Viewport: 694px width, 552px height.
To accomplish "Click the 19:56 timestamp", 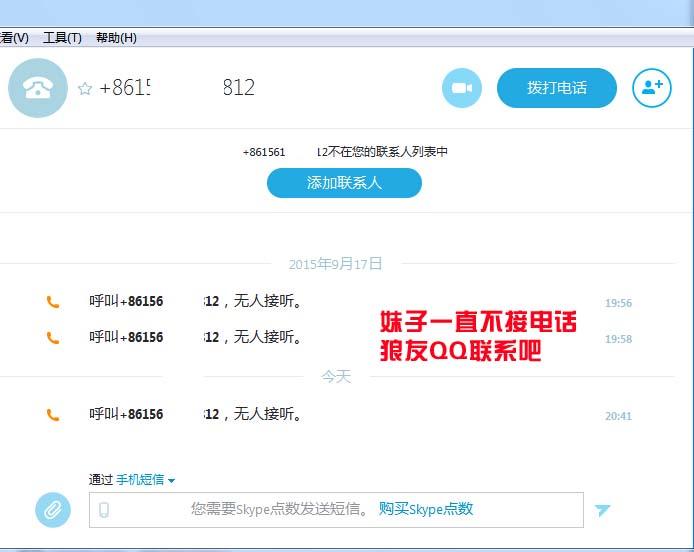I will click(x=618, y=303).
